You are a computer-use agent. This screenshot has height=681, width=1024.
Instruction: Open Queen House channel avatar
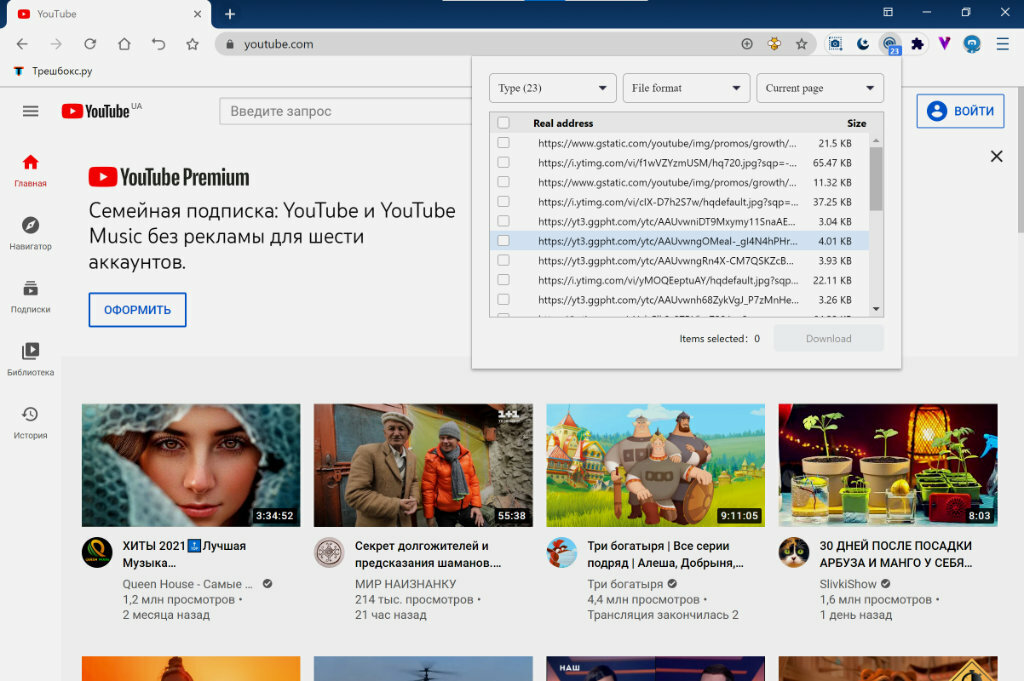pos(97,552)
